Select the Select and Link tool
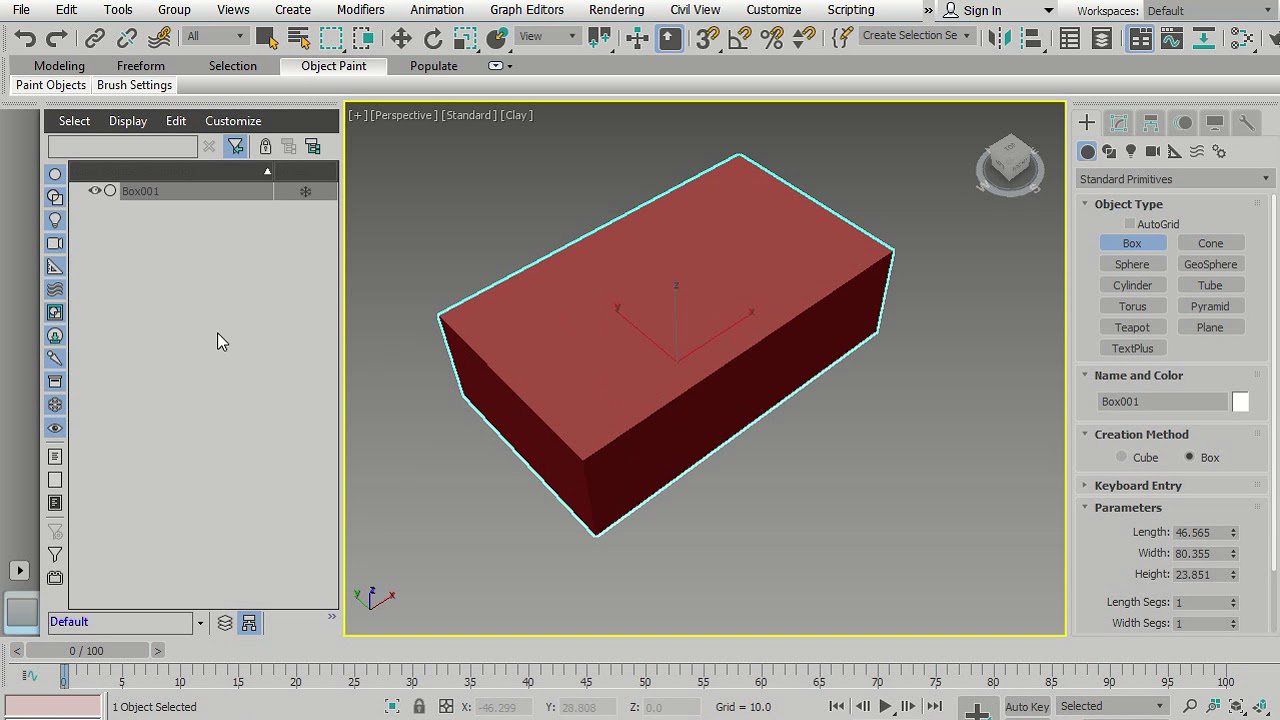1280x720 pixels. coord(94,38)
